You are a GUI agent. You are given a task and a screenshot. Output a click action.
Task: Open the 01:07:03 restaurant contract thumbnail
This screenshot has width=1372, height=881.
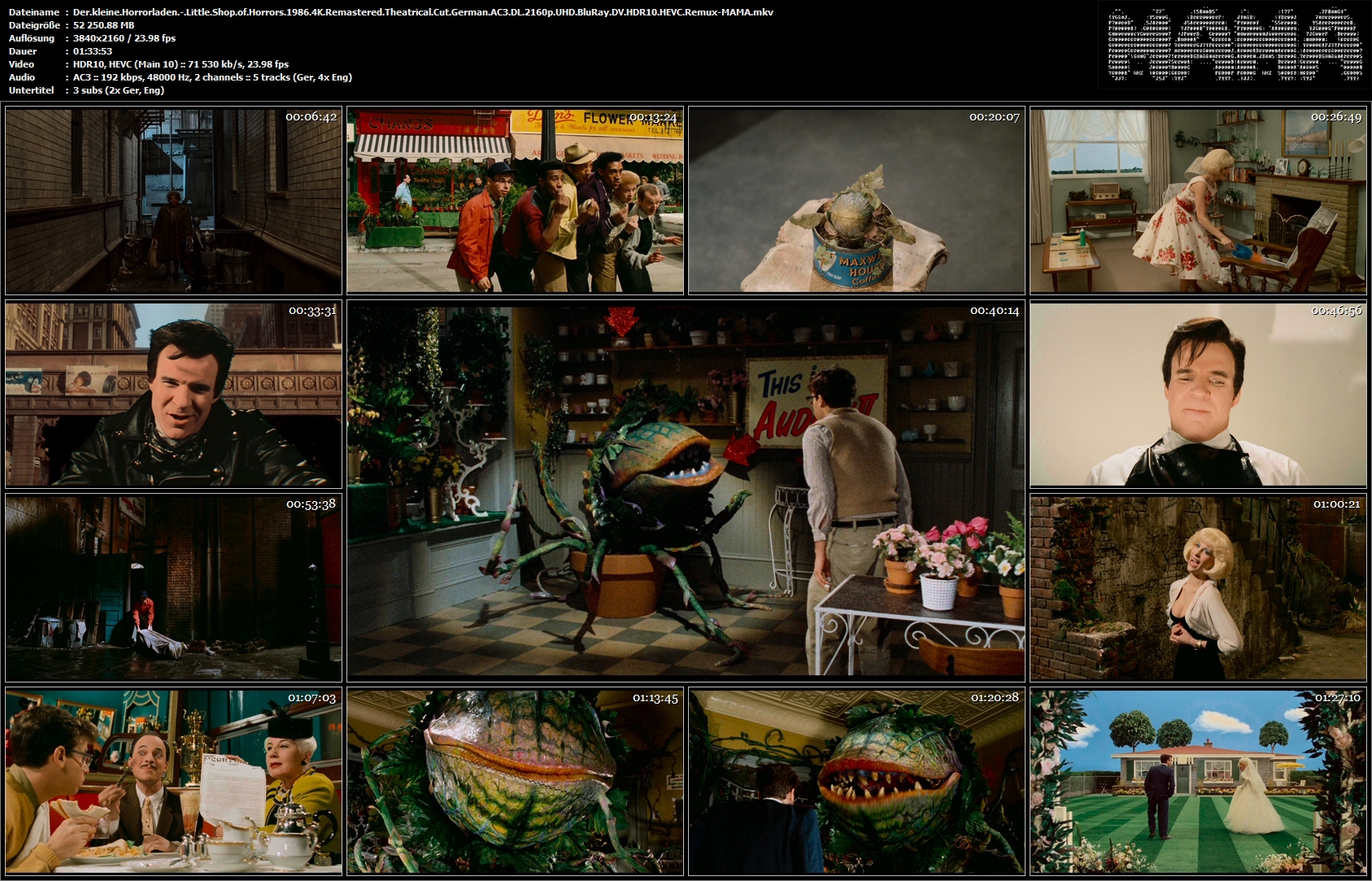pyautogui.click(x=173, y=782)
